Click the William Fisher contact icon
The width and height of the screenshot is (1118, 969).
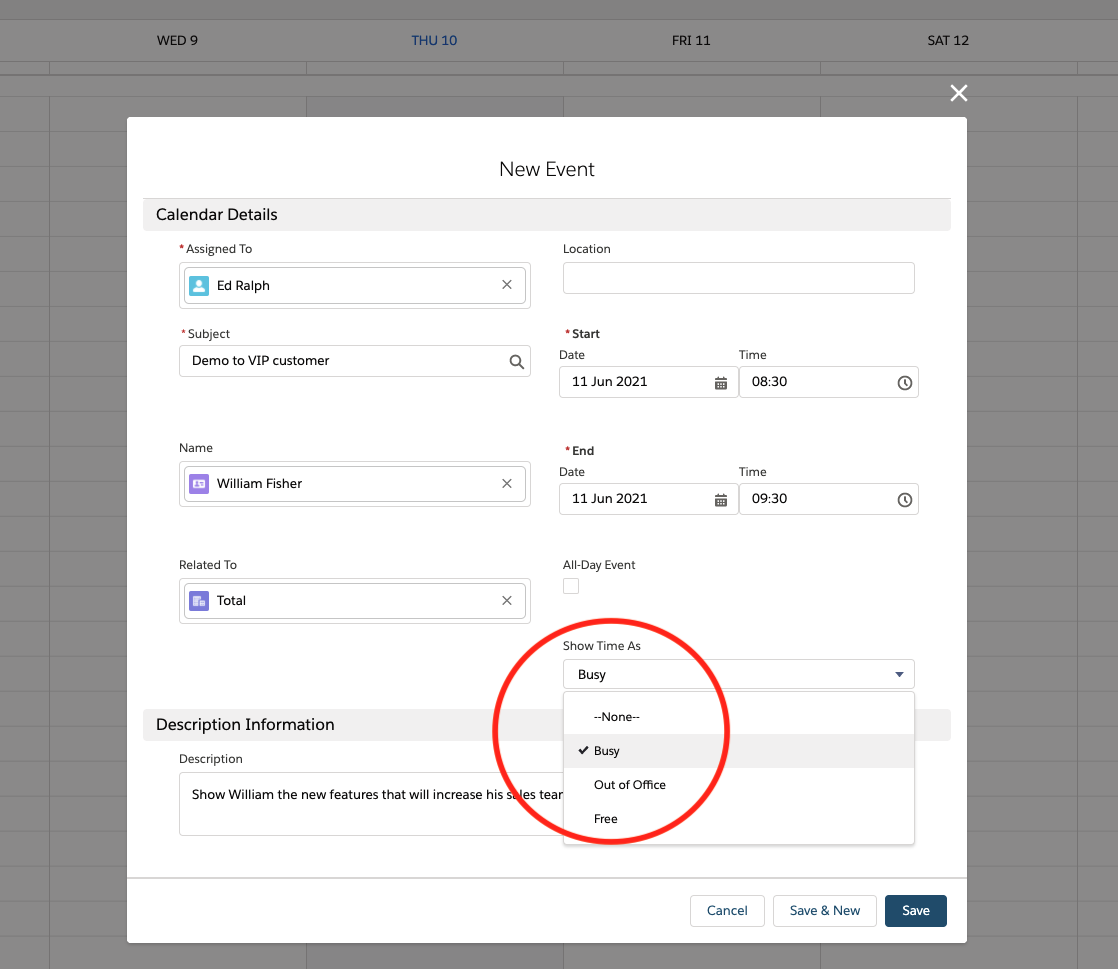(x=199, y=483)
